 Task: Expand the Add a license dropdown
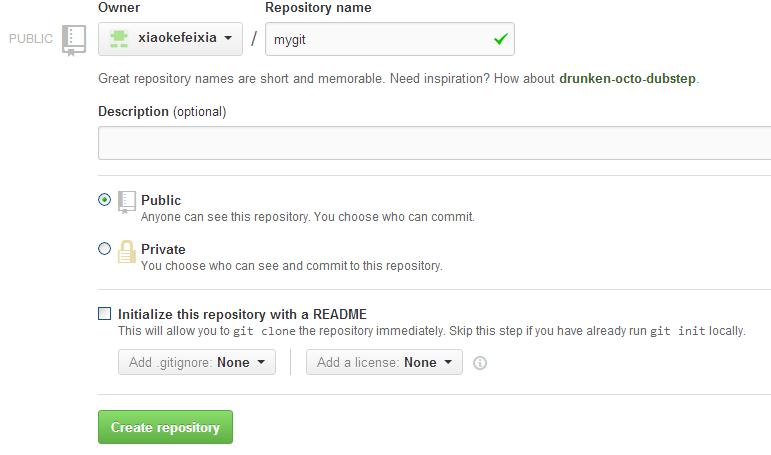coord(384,362)
